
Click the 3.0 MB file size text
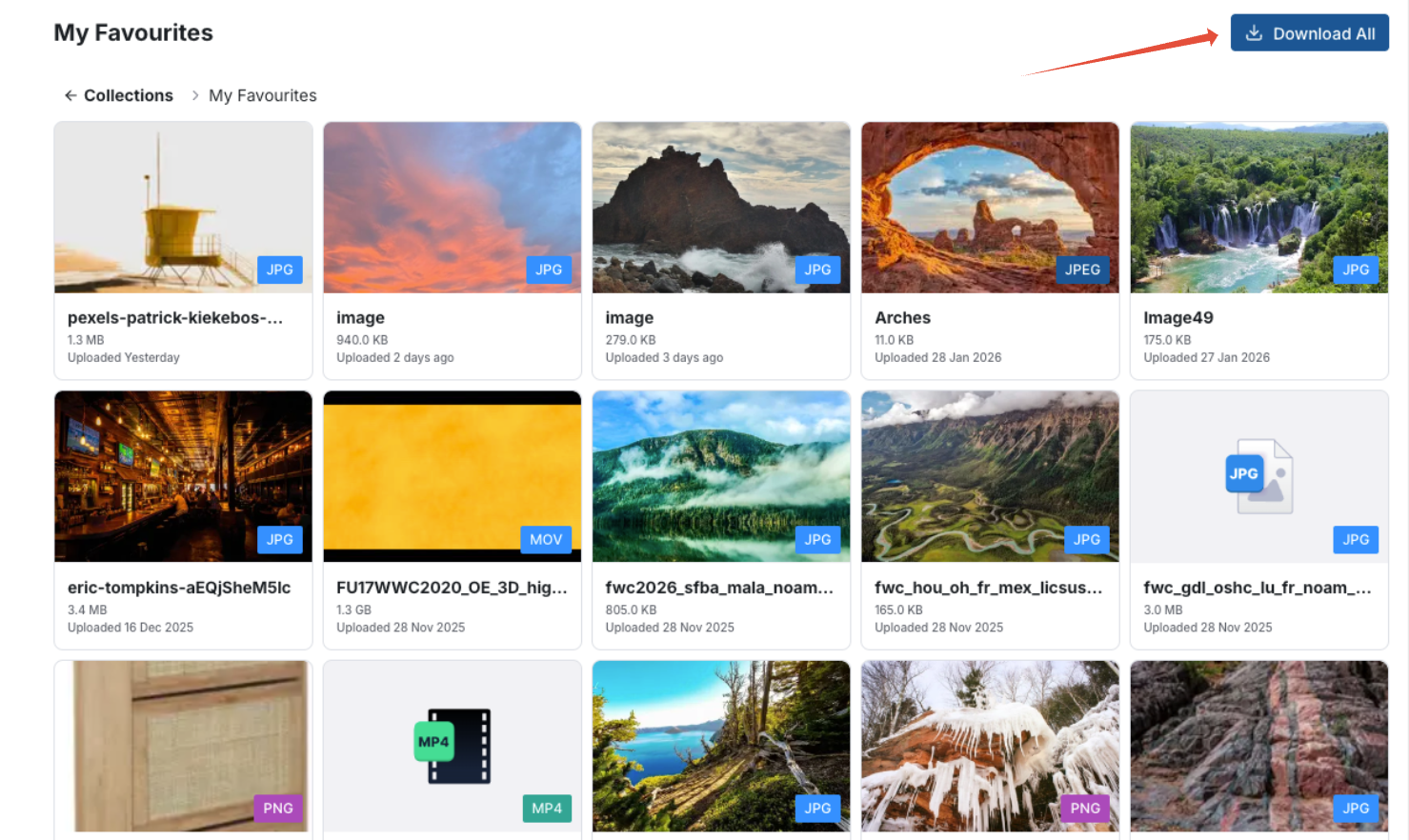[1163, 610]
